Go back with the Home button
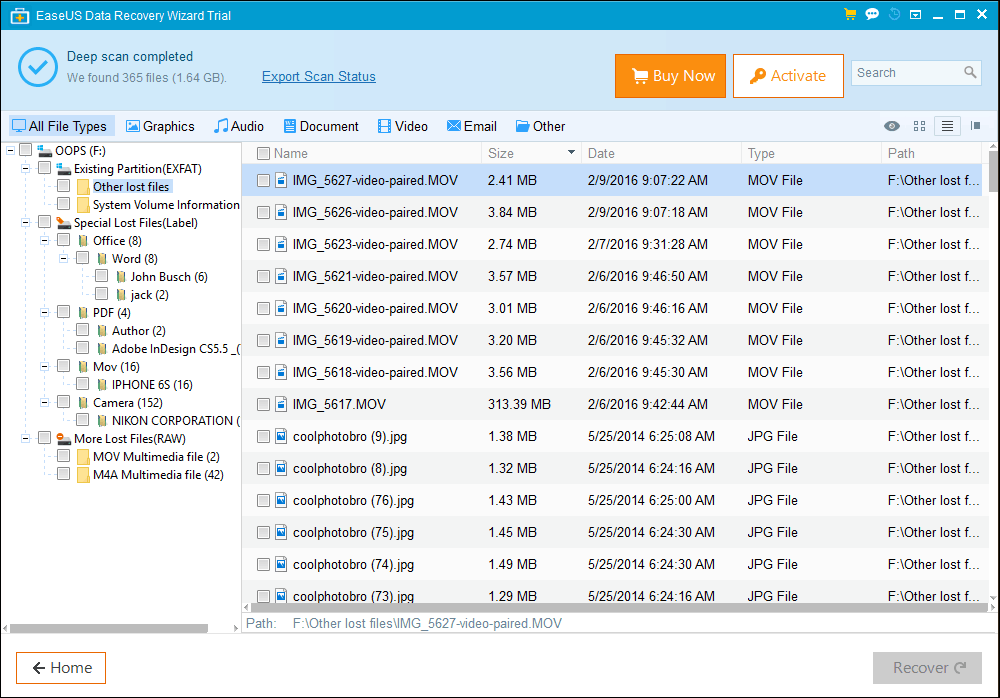 (x=61, y=667)
